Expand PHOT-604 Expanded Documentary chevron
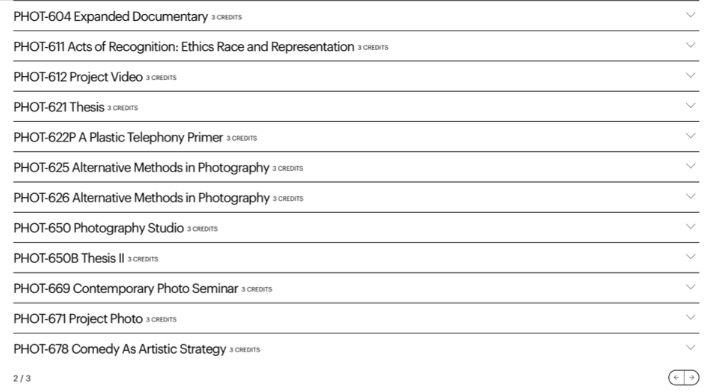The width and height of the screenshot is (708, 392). 690,15
